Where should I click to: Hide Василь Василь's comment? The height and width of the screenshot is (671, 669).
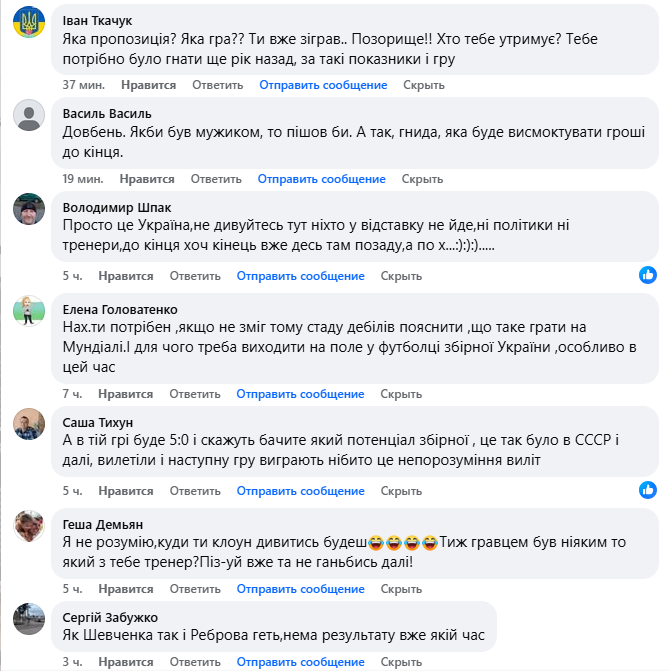422,179
